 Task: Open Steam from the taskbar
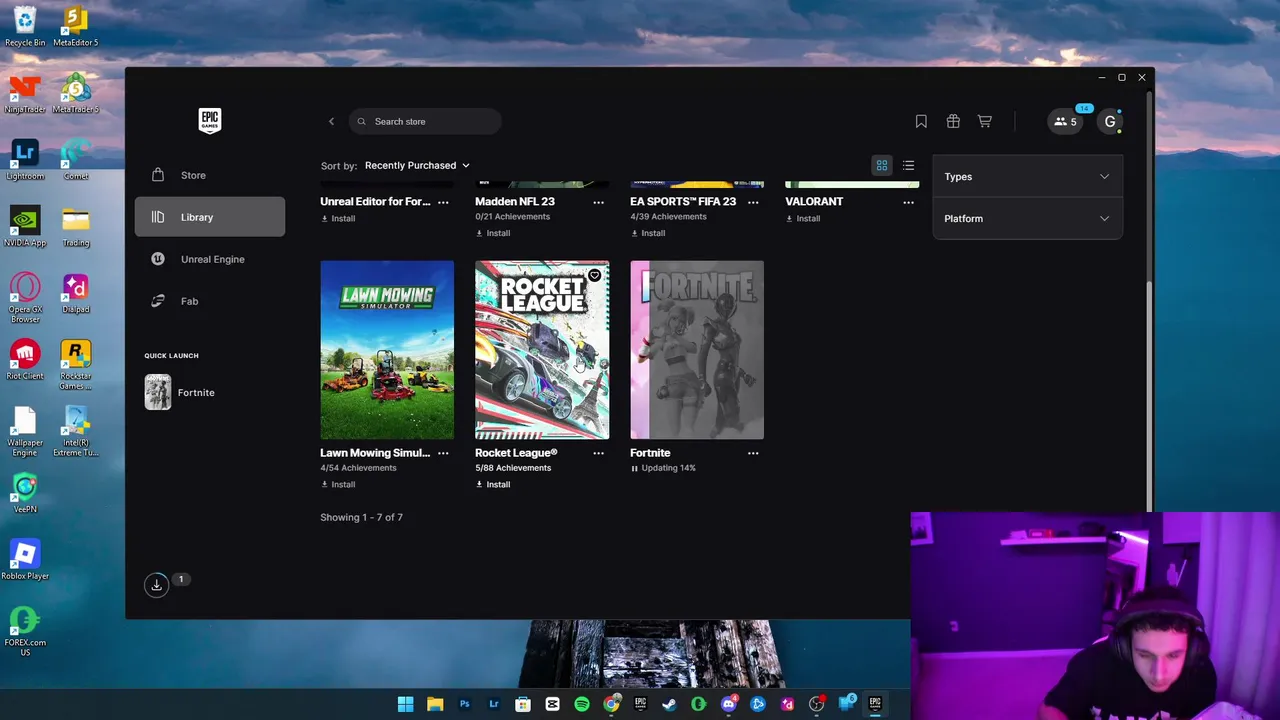669,704
